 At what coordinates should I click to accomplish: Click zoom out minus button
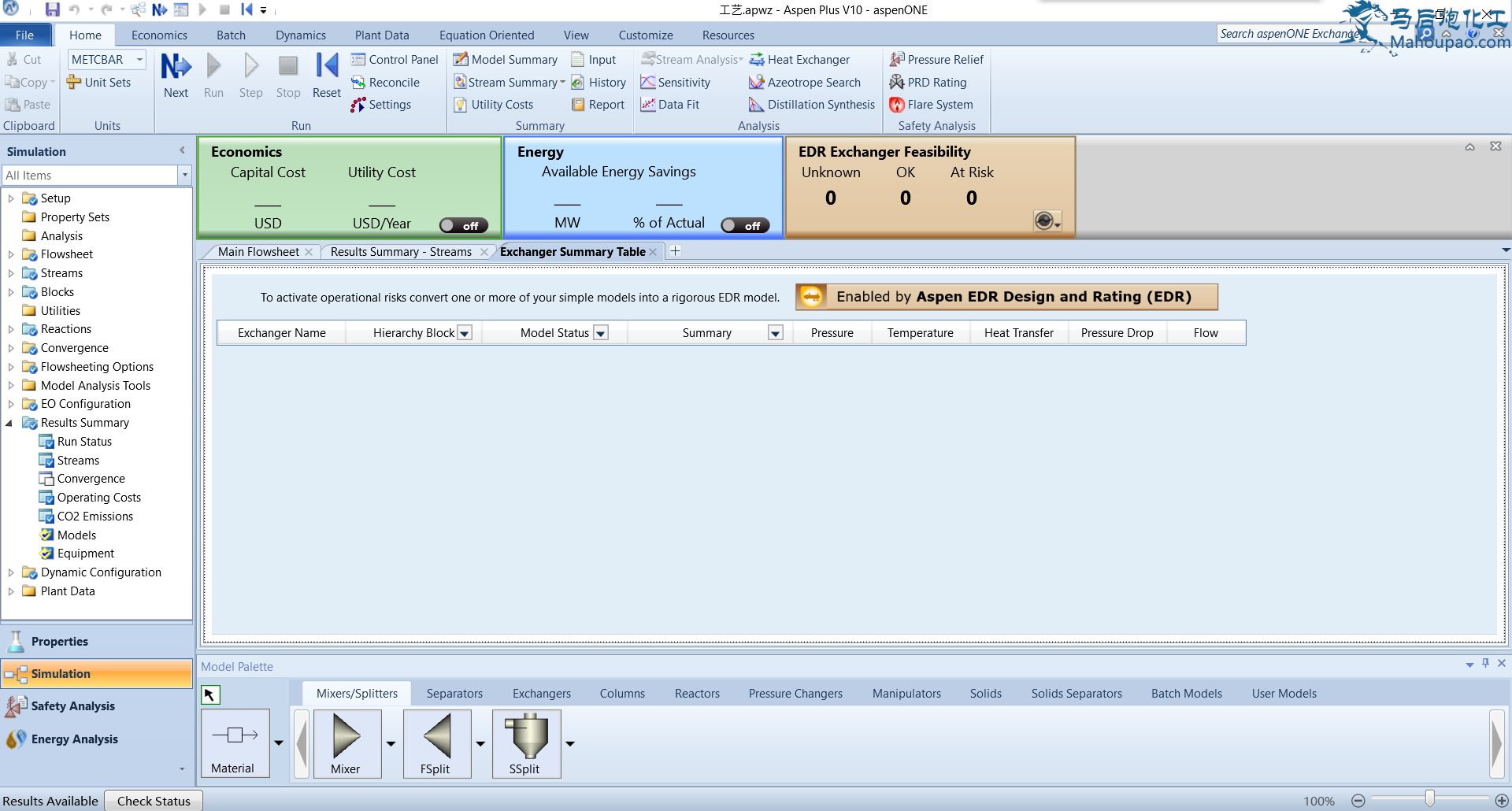1358,801
